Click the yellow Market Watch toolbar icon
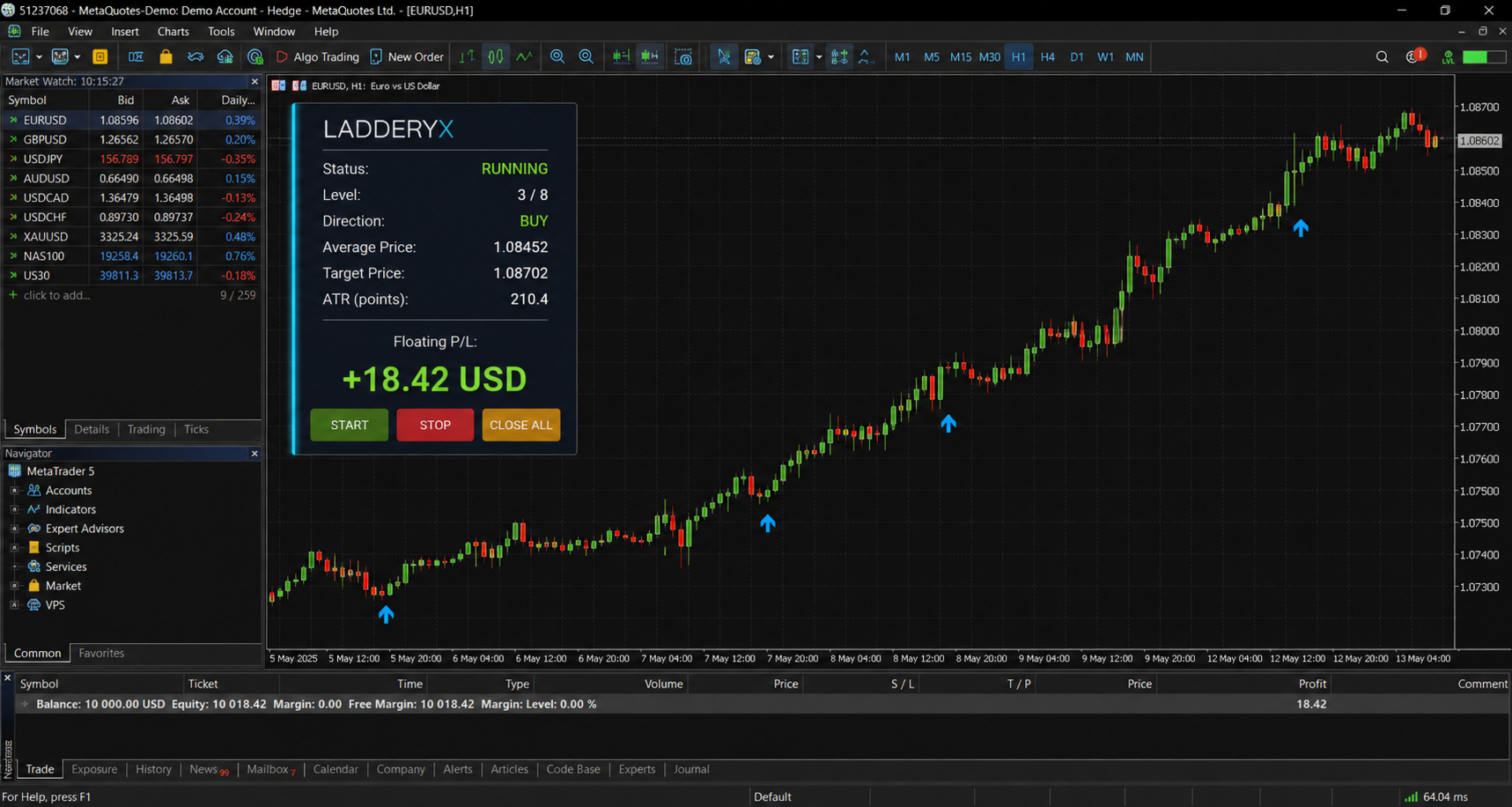The image size is (1512, 807). point(100,56)
